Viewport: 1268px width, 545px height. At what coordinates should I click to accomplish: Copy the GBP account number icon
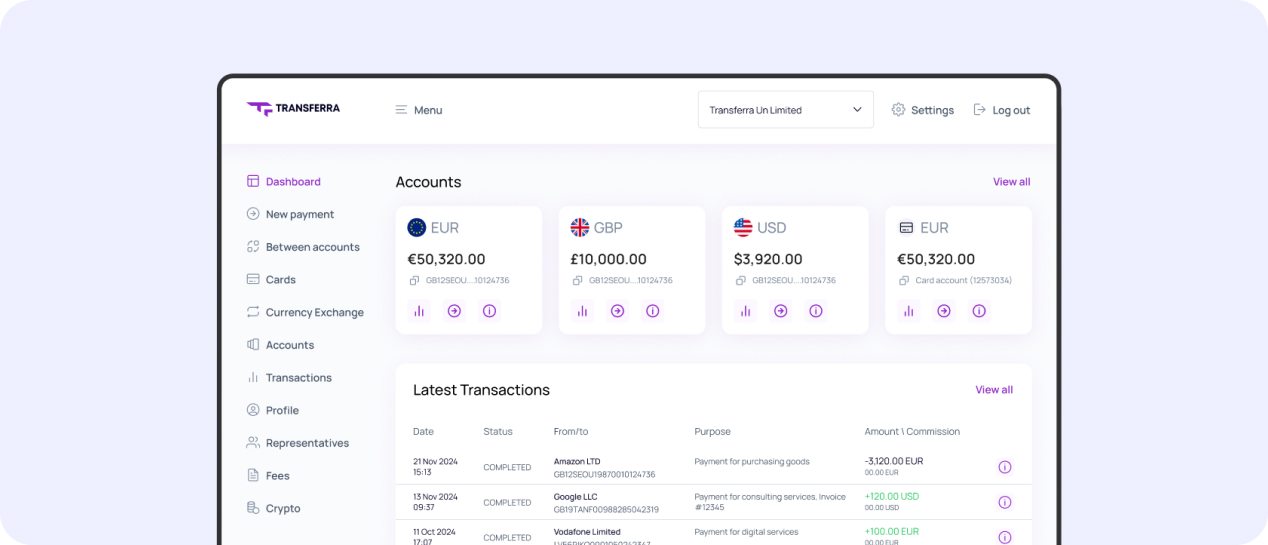[577, 281]
